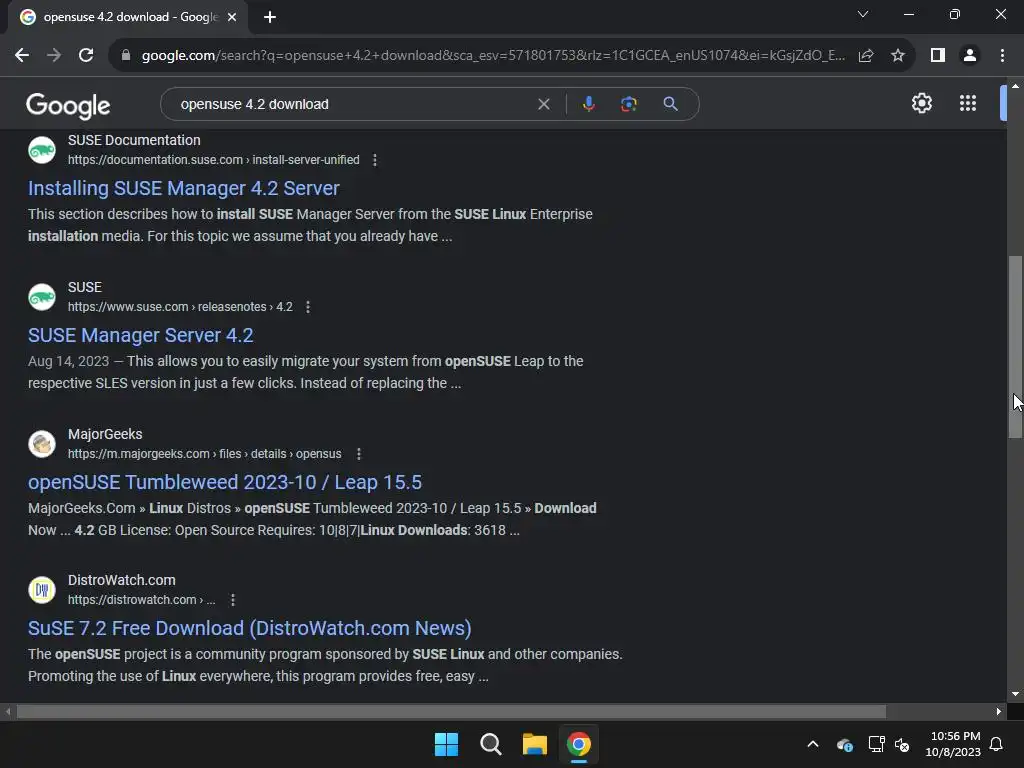Open more options for DistroWatch result
1024x768 pixels.
233,600
